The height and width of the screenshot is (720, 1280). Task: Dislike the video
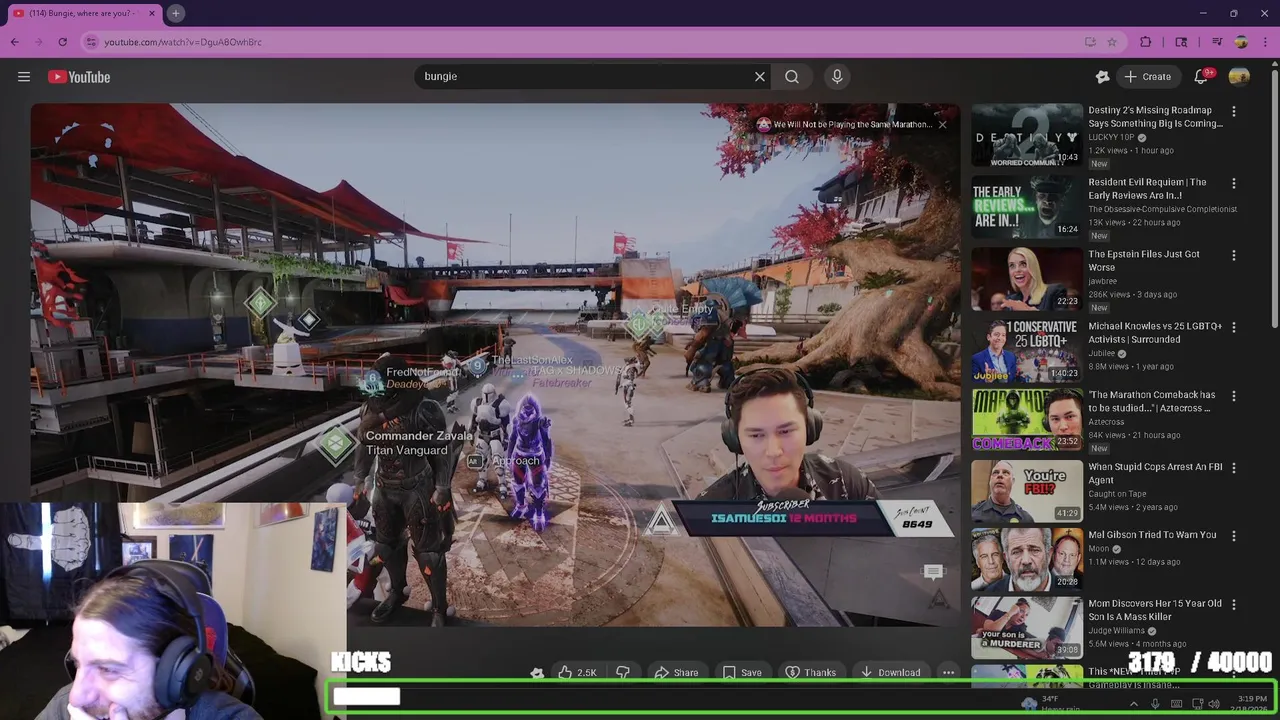click(622, 673)
